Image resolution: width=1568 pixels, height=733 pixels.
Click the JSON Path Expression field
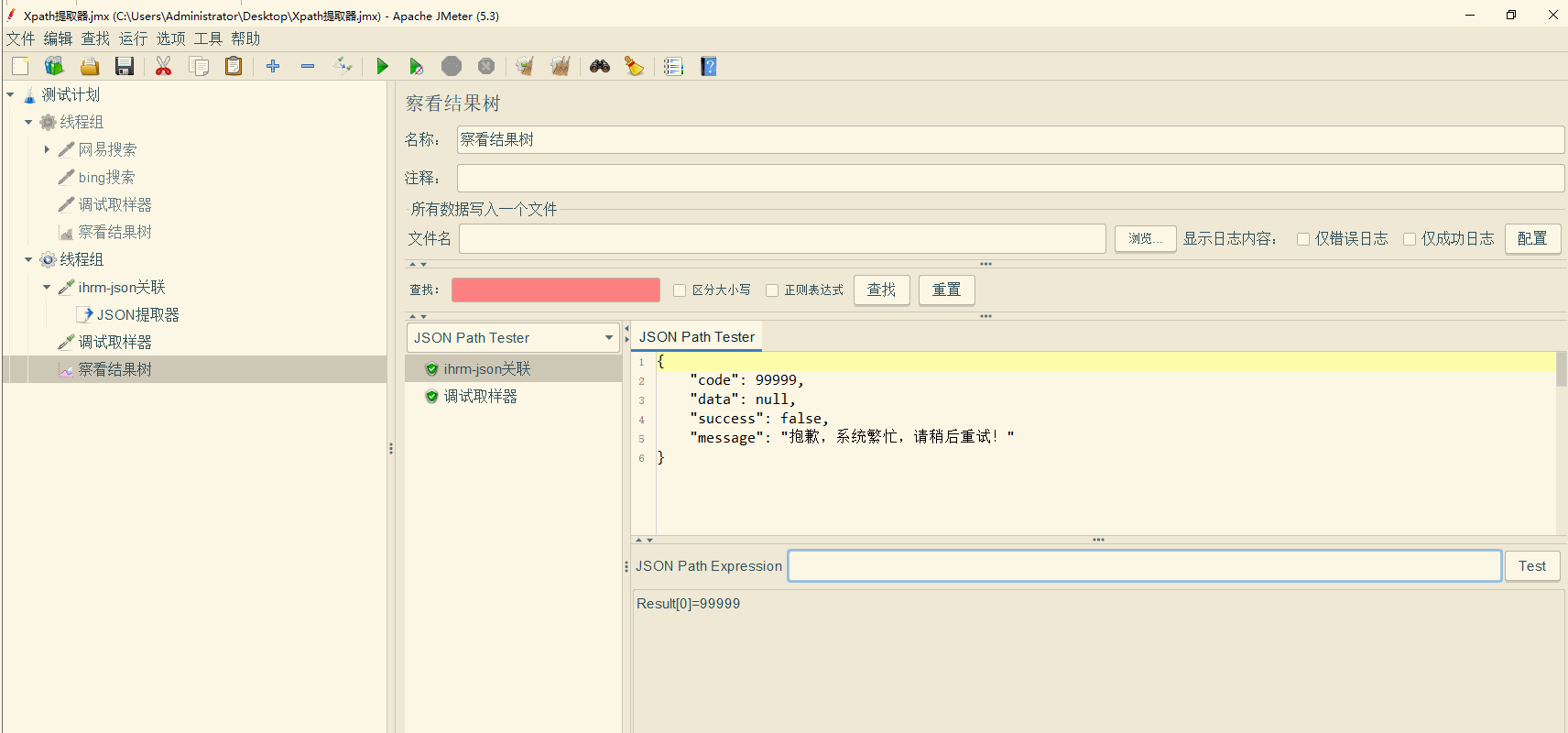tap(1145, 566)
